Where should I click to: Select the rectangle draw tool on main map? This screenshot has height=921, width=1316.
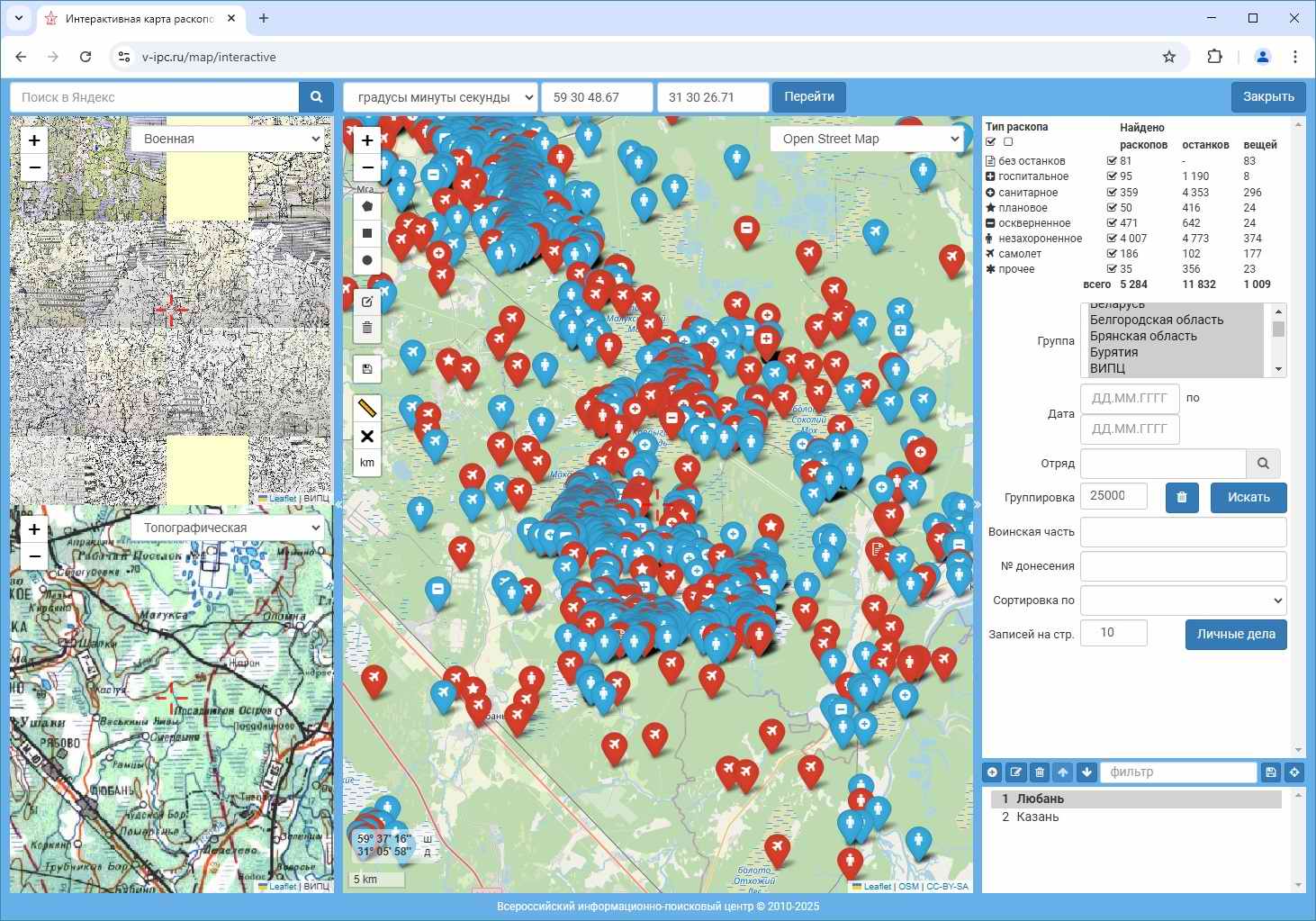[367, 233]
